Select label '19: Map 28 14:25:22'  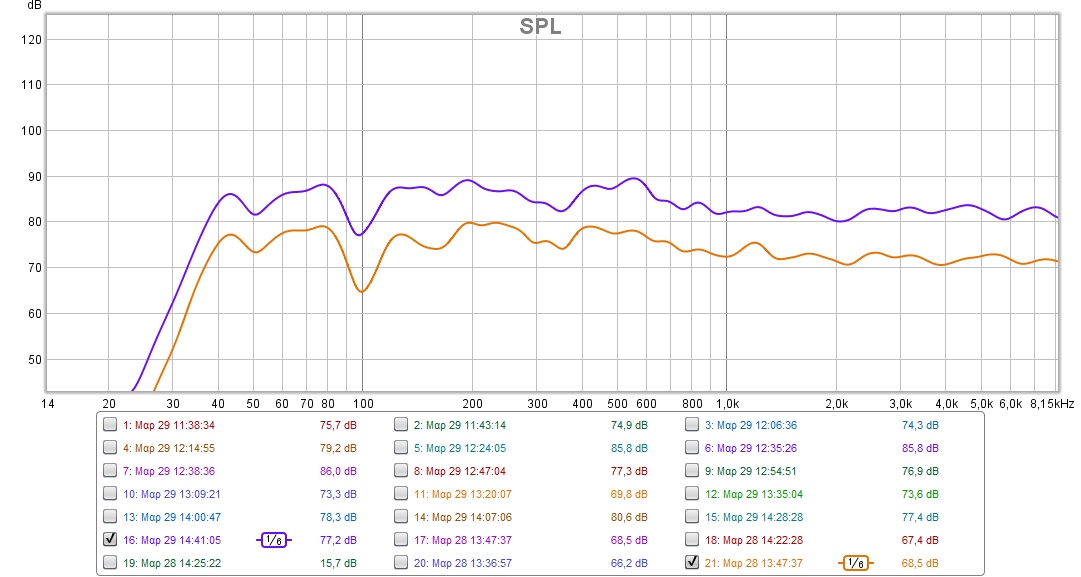[x=172, y=563]
